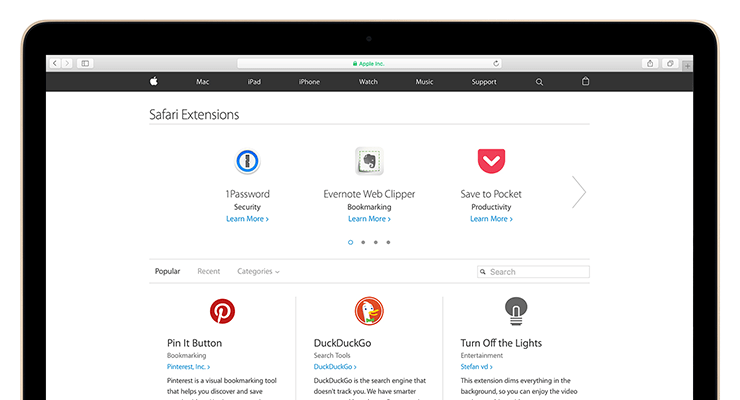Viewport: 740px width, 400px height.
Task: Open the Turn Off the Lights bulb icon
Action: pyautogui.click(x=516, y=311)
